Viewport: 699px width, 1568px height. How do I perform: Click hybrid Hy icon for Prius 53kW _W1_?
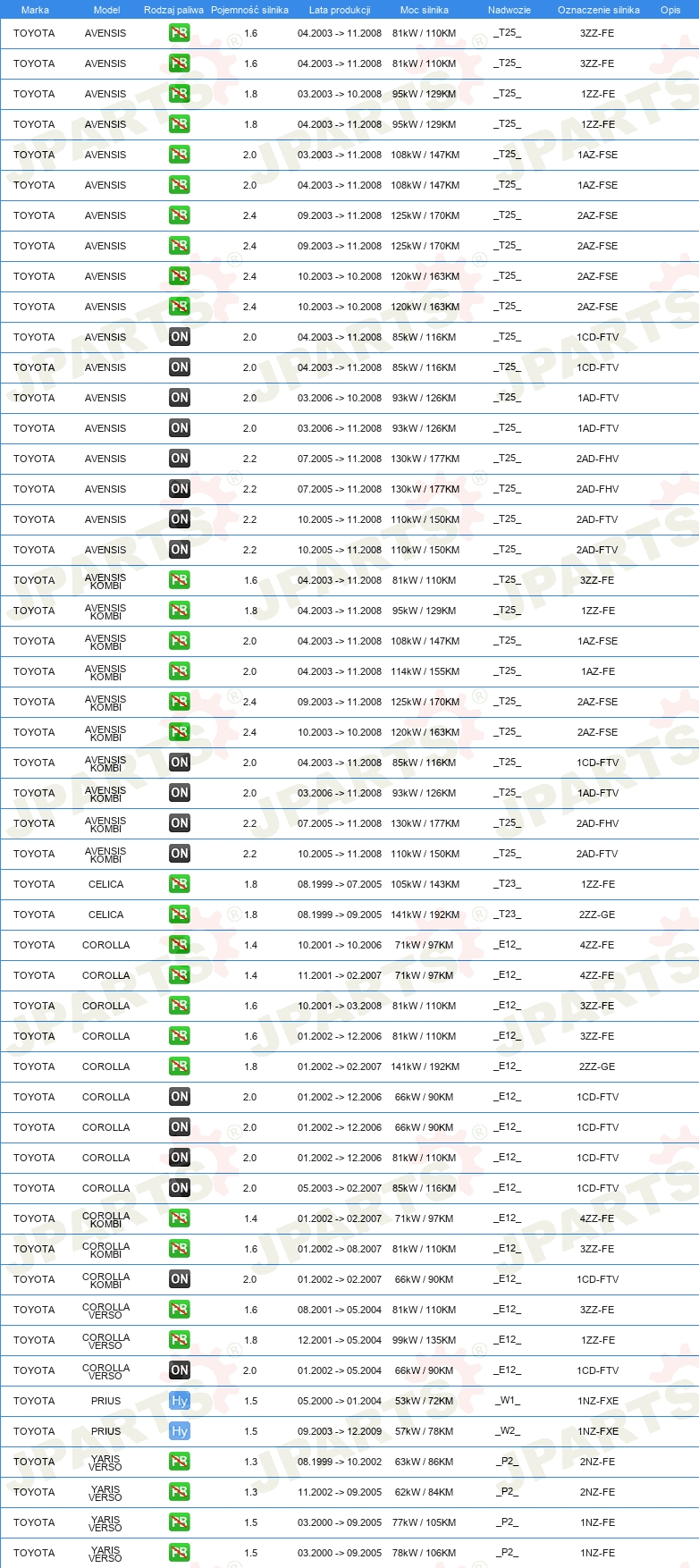point(179,1401)
